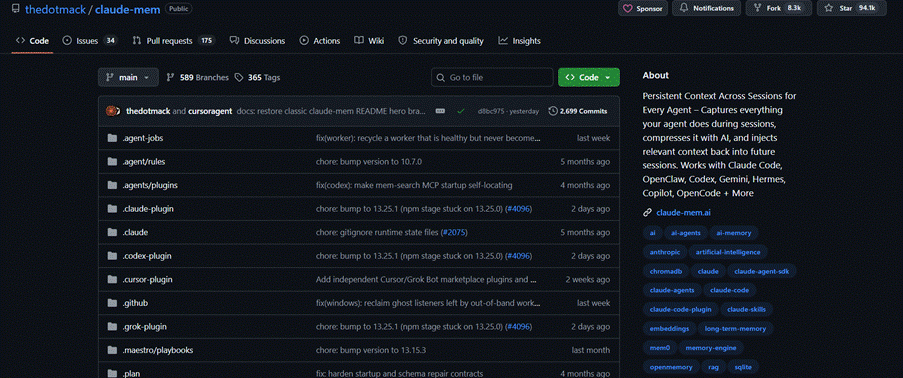Select the 'ai-memory' topic tag
Viewport: 903px width, 378px height.
[x=734, y=233]
